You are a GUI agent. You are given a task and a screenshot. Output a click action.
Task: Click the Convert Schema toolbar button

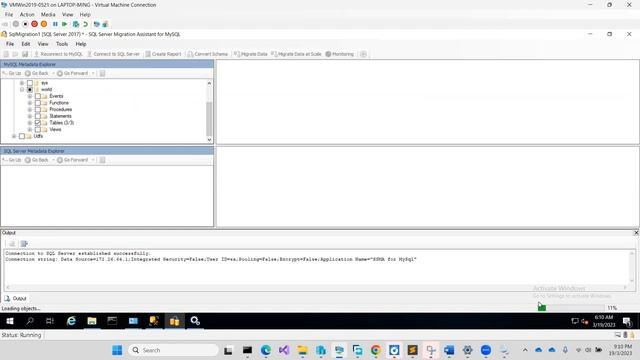[x=207, y=54]
